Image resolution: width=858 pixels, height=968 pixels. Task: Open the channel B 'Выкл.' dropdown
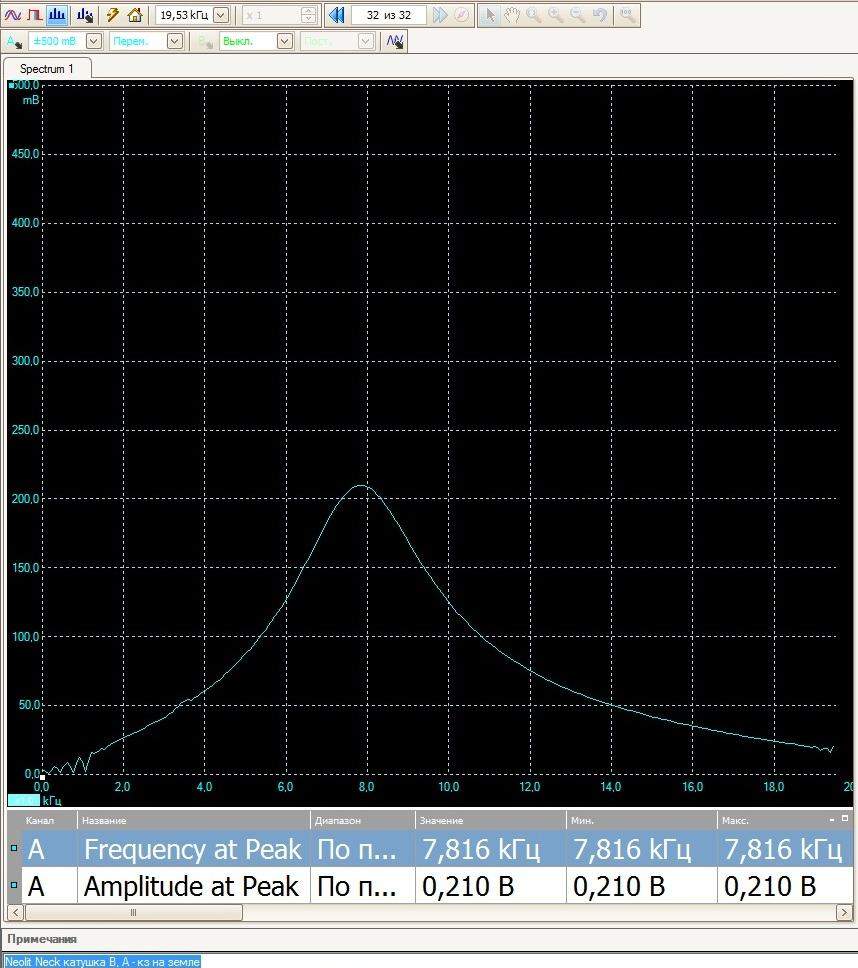(x=284, y=41)
